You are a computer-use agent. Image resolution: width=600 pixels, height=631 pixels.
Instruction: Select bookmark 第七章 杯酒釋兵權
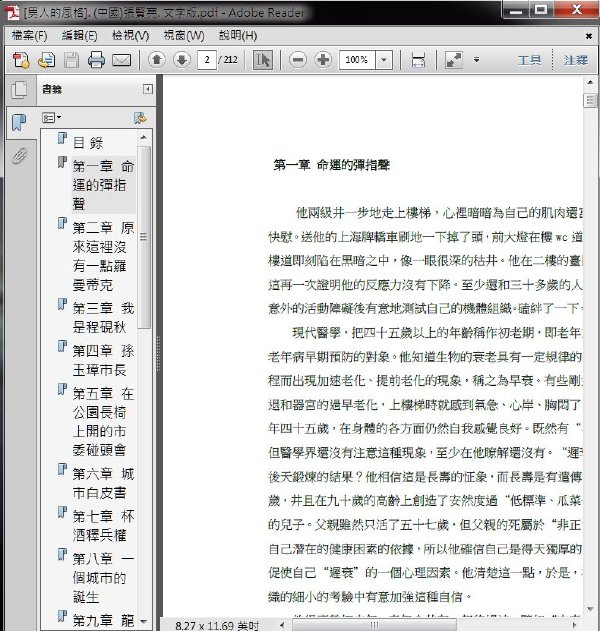coord(103,526)
